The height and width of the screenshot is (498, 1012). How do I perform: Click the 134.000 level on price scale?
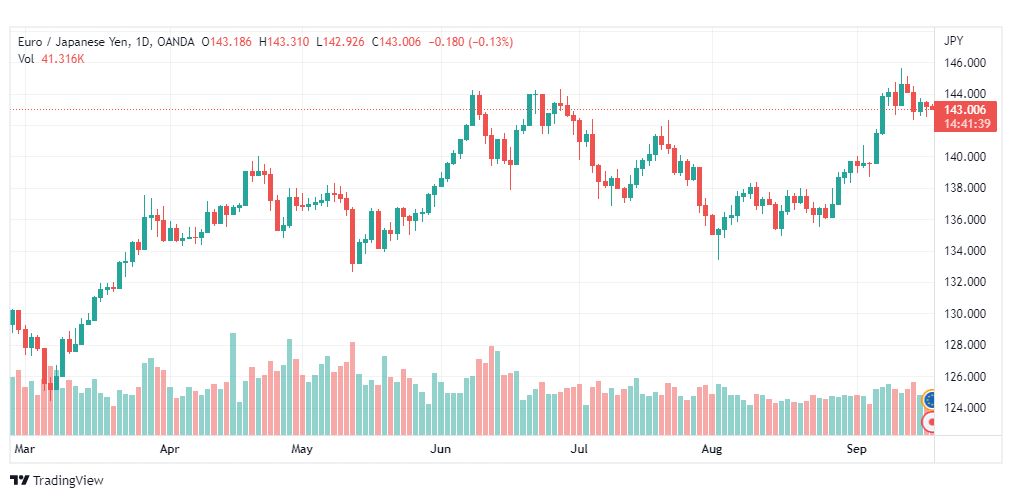click(965, 251)
